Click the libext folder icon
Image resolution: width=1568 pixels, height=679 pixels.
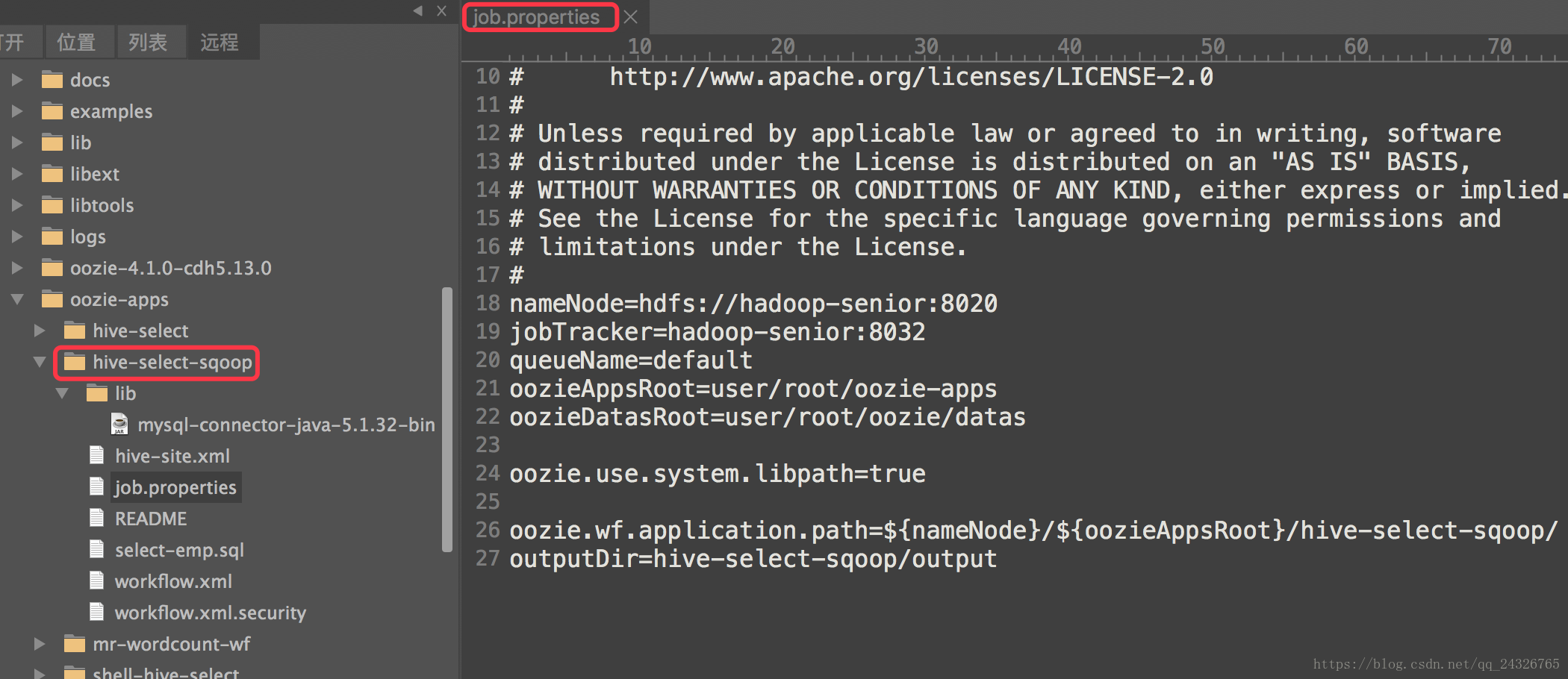52,173
